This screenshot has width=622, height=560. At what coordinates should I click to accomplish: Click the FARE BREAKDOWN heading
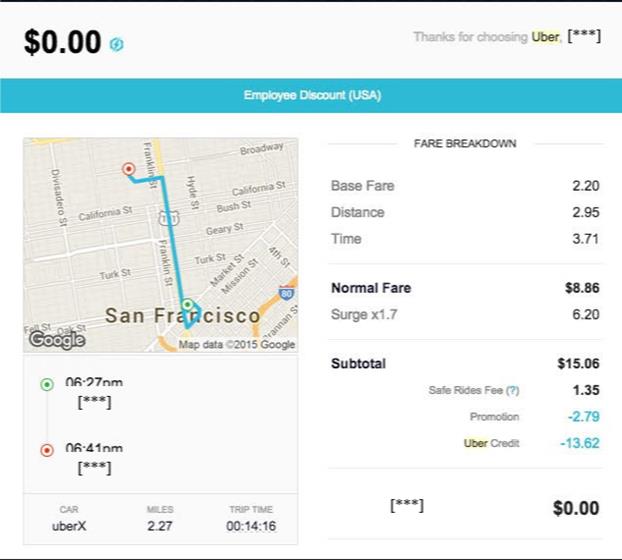[x=465, y=144]
